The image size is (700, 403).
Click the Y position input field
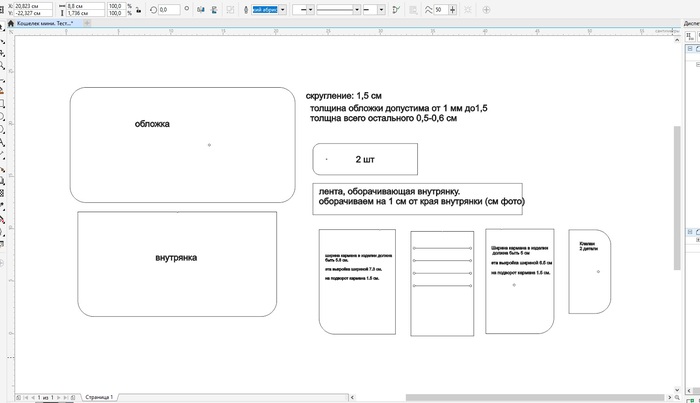pos(33,13)
